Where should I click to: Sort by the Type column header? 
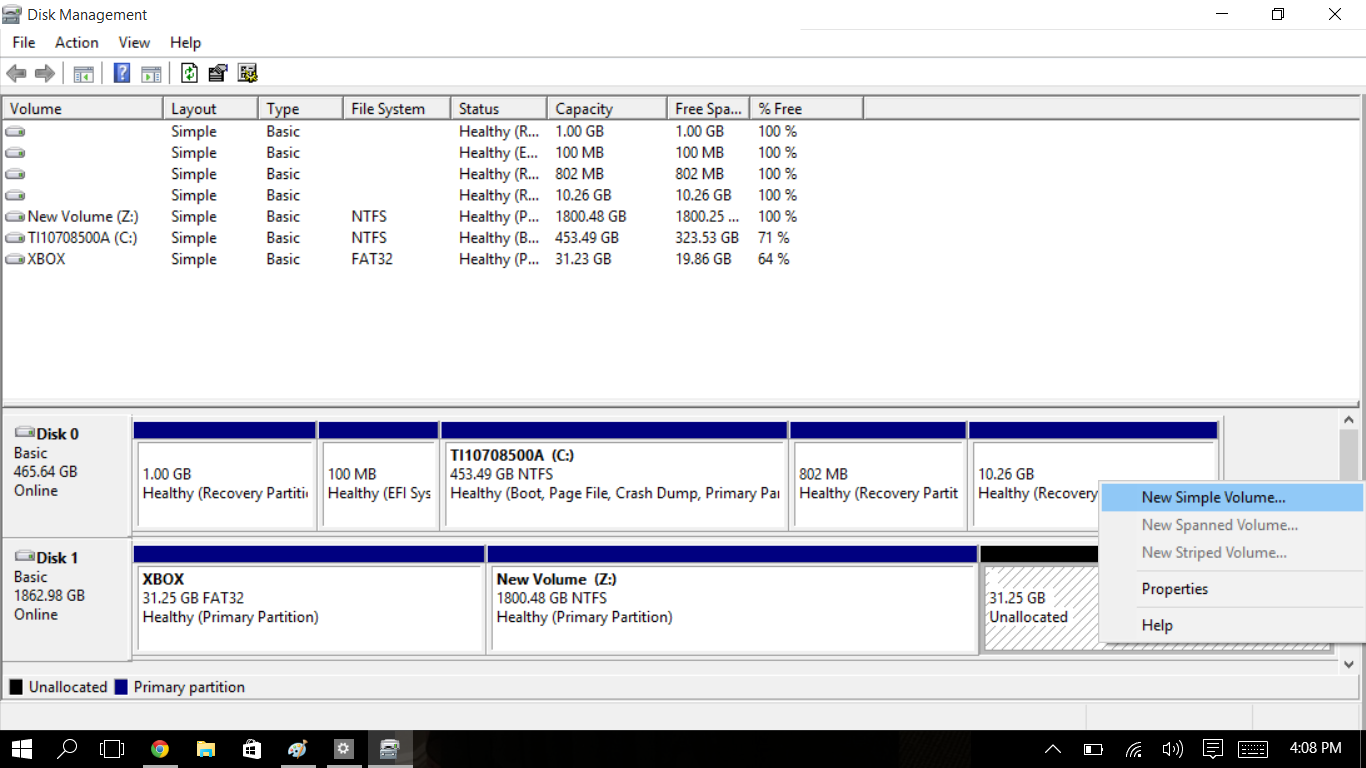click(x=301, y=108)
